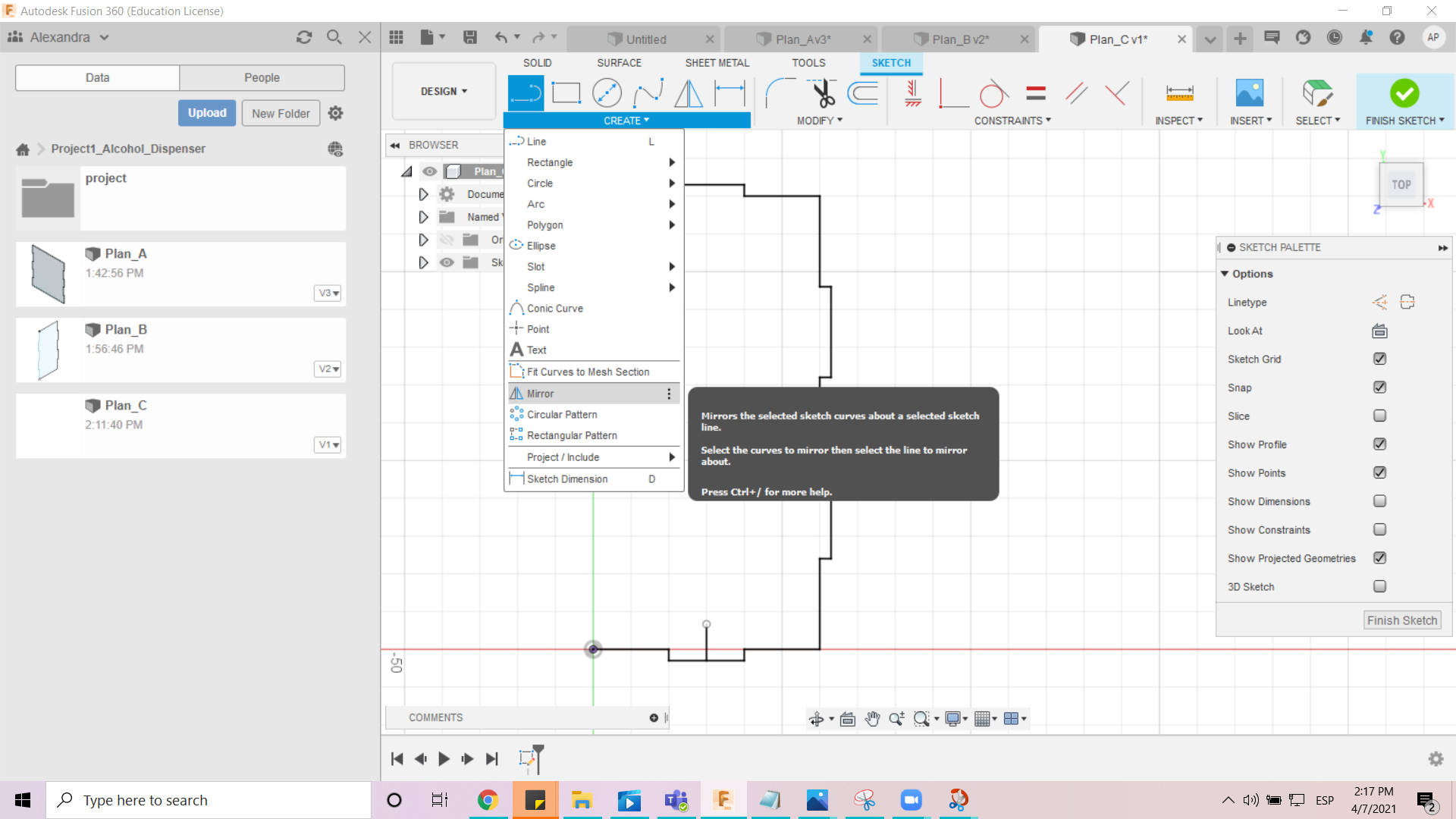
Task: Click the Project1_Alcohol_Dispenser breadcrumb
Action: coord(128,149)
